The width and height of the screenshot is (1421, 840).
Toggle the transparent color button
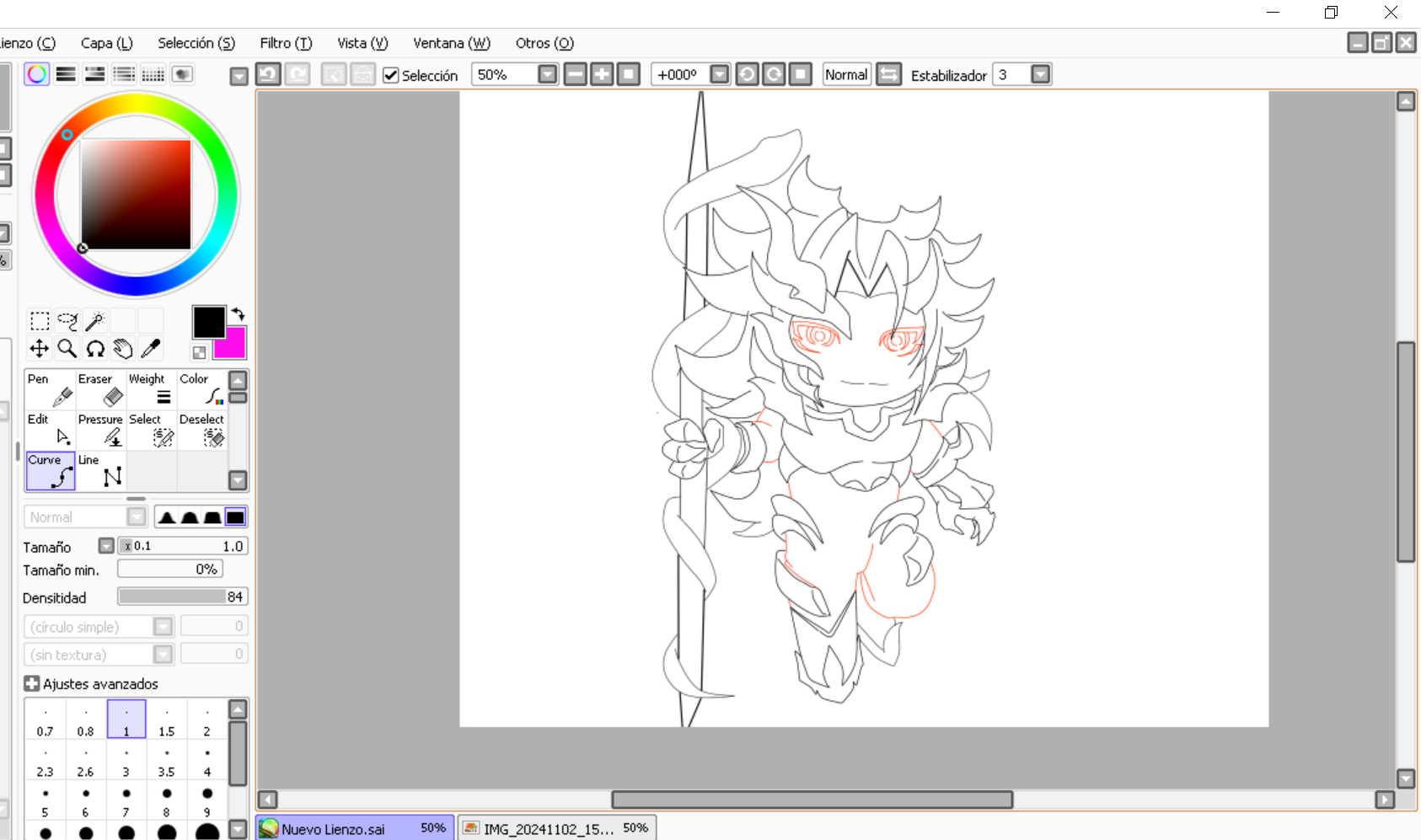click(x=199, y=353)
